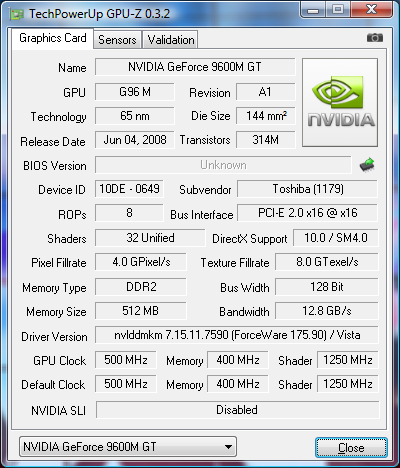Click the window title TechPowerUp GPU-Z 0.3.2
400x468 pixels.
99,14
